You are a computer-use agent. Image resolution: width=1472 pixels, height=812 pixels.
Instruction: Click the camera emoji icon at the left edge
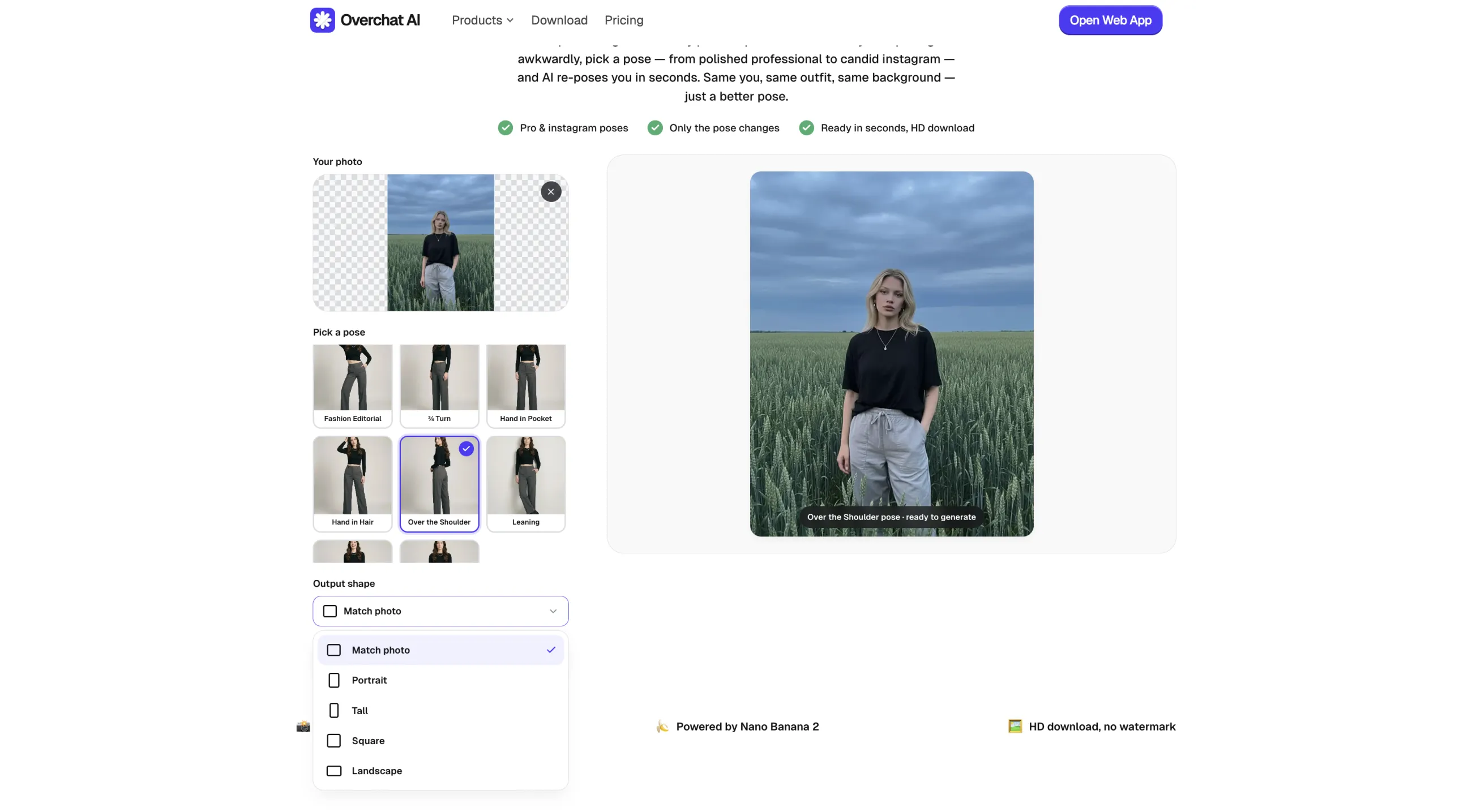tap(303, 727)
